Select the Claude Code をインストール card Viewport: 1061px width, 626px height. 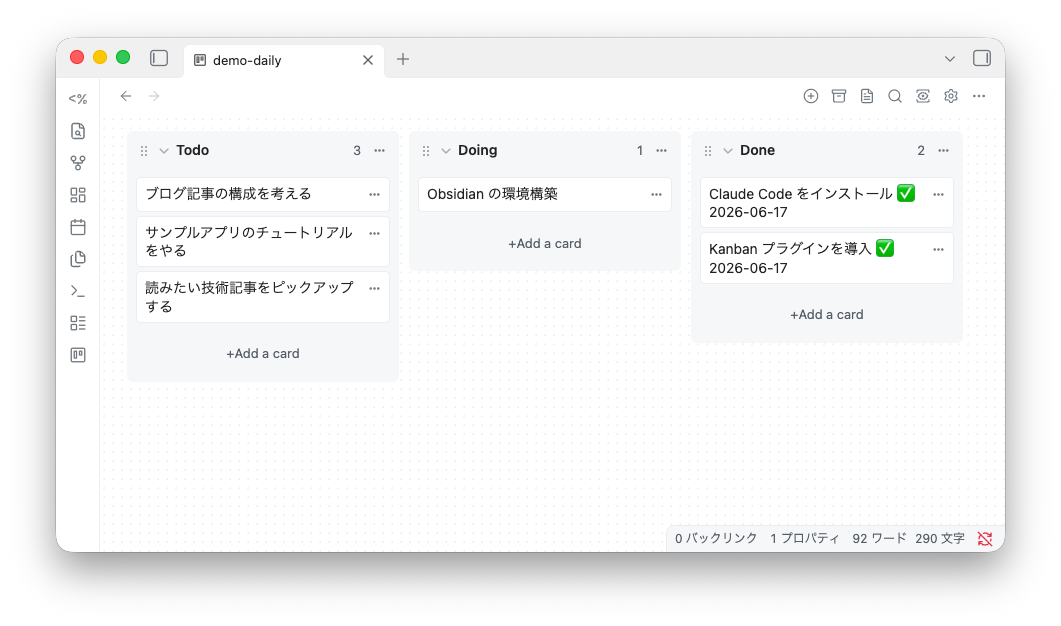(x=826, y=202)
